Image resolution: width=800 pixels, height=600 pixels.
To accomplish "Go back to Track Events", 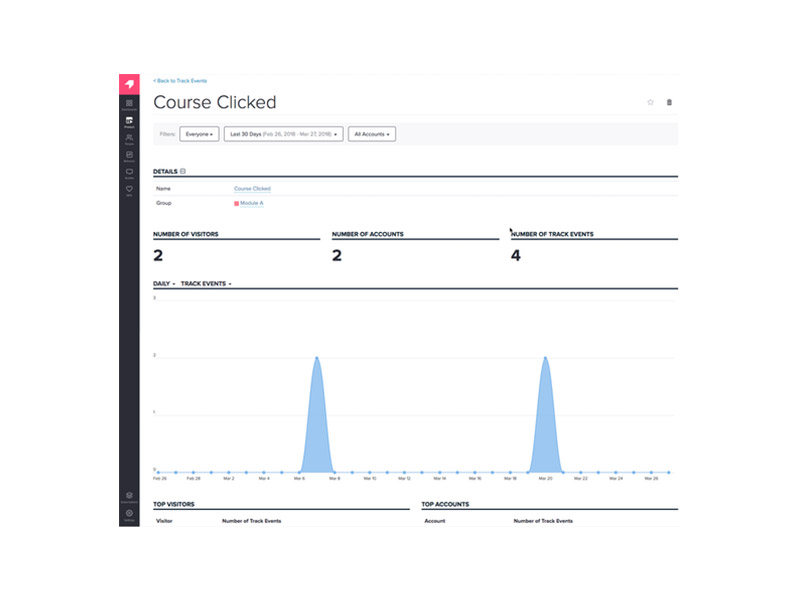I will [179, 79].
